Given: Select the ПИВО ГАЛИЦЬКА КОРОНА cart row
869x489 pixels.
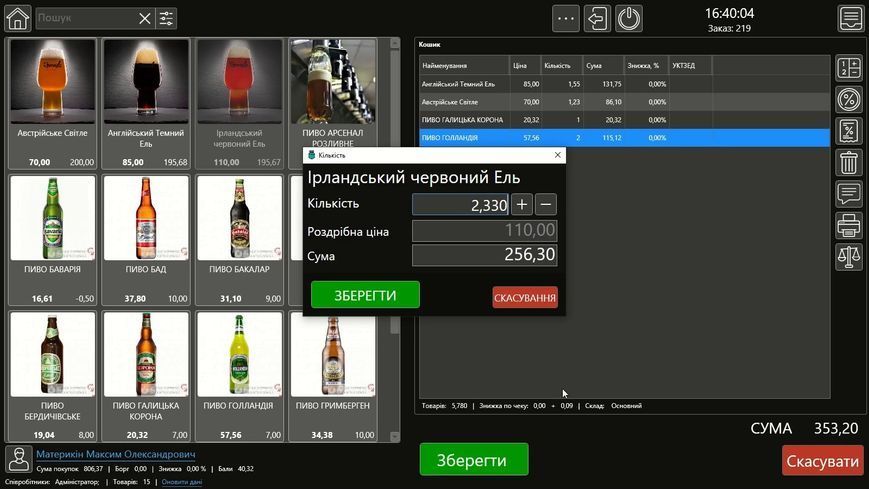Looking at the screenshot, I should click(624, 120).
